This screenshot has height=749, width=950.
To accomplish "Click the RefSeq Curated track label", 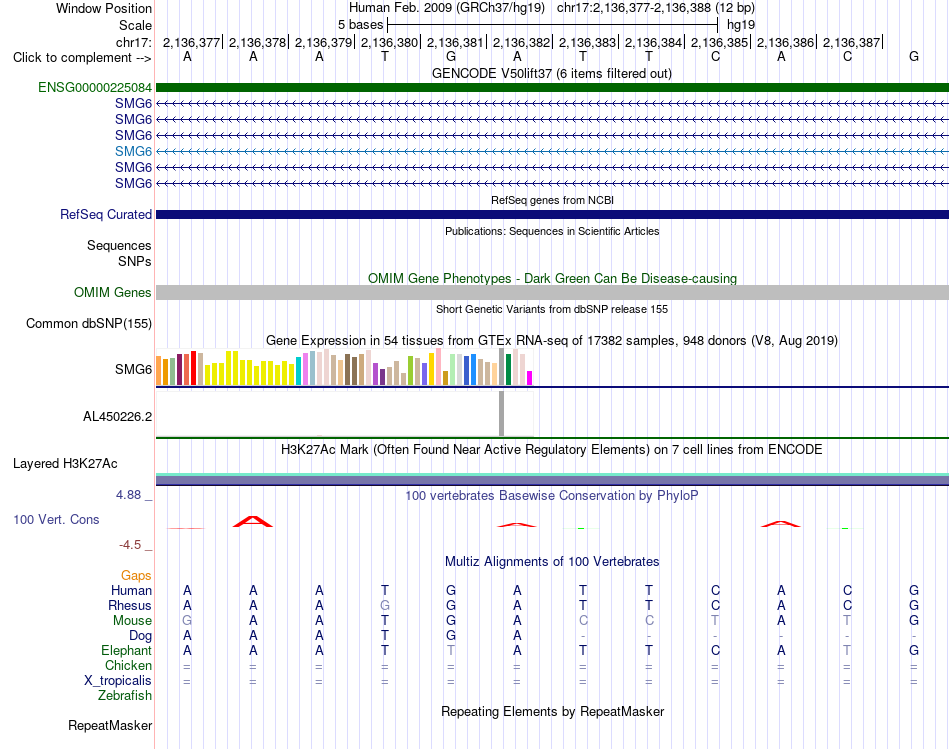I will [x=106, y=215].
